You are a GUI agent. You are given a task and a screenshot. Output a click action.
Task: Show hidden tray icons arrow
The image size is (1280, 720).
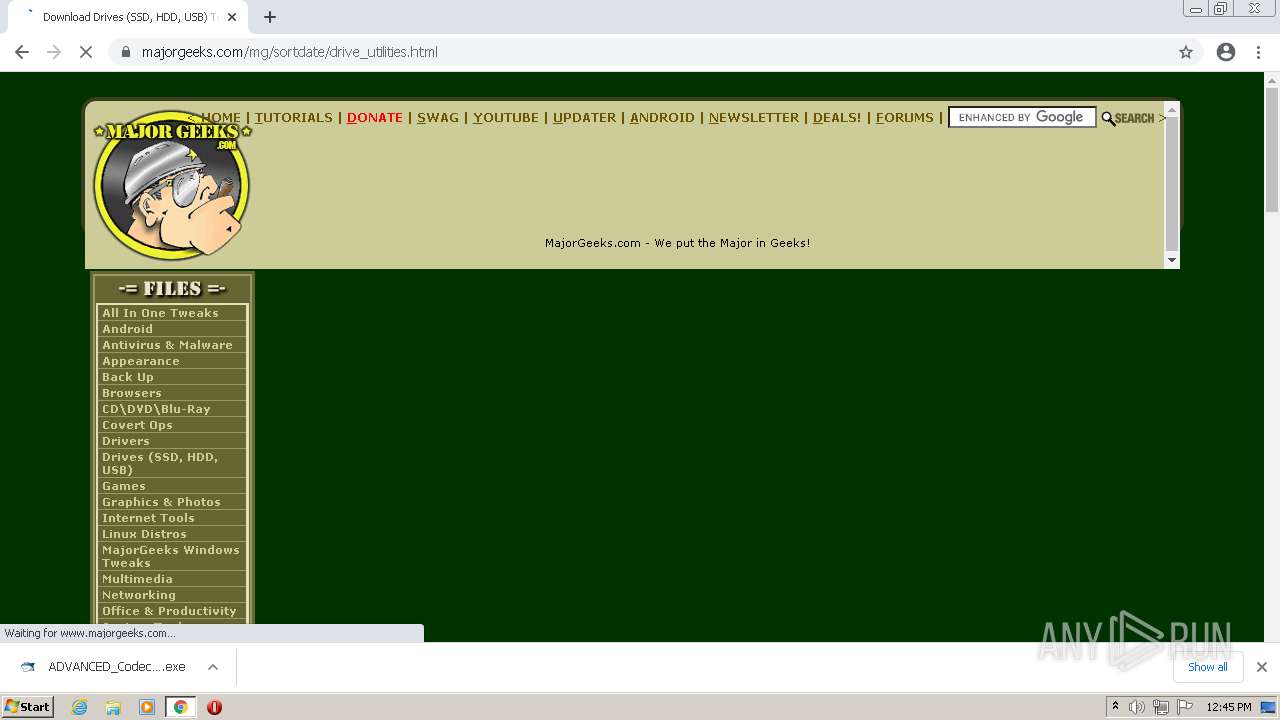(x=1115, y=707)
